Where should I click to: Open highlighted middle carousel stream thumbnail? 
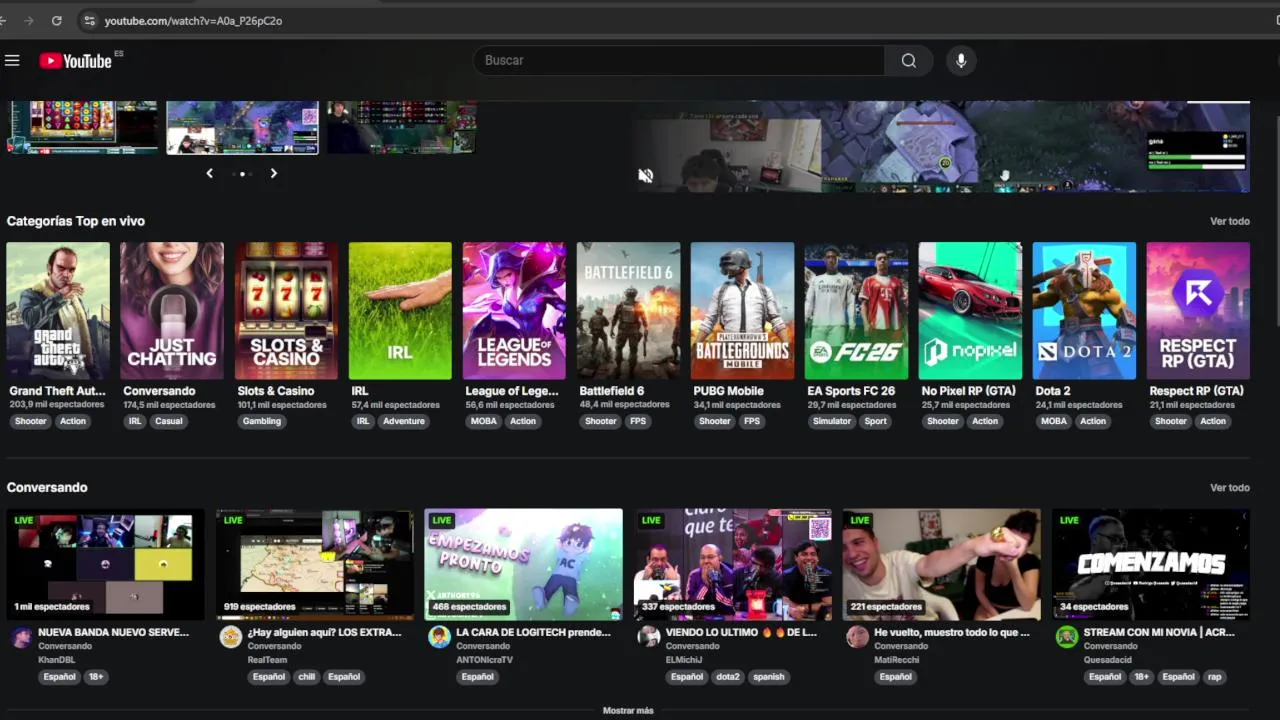242,127
